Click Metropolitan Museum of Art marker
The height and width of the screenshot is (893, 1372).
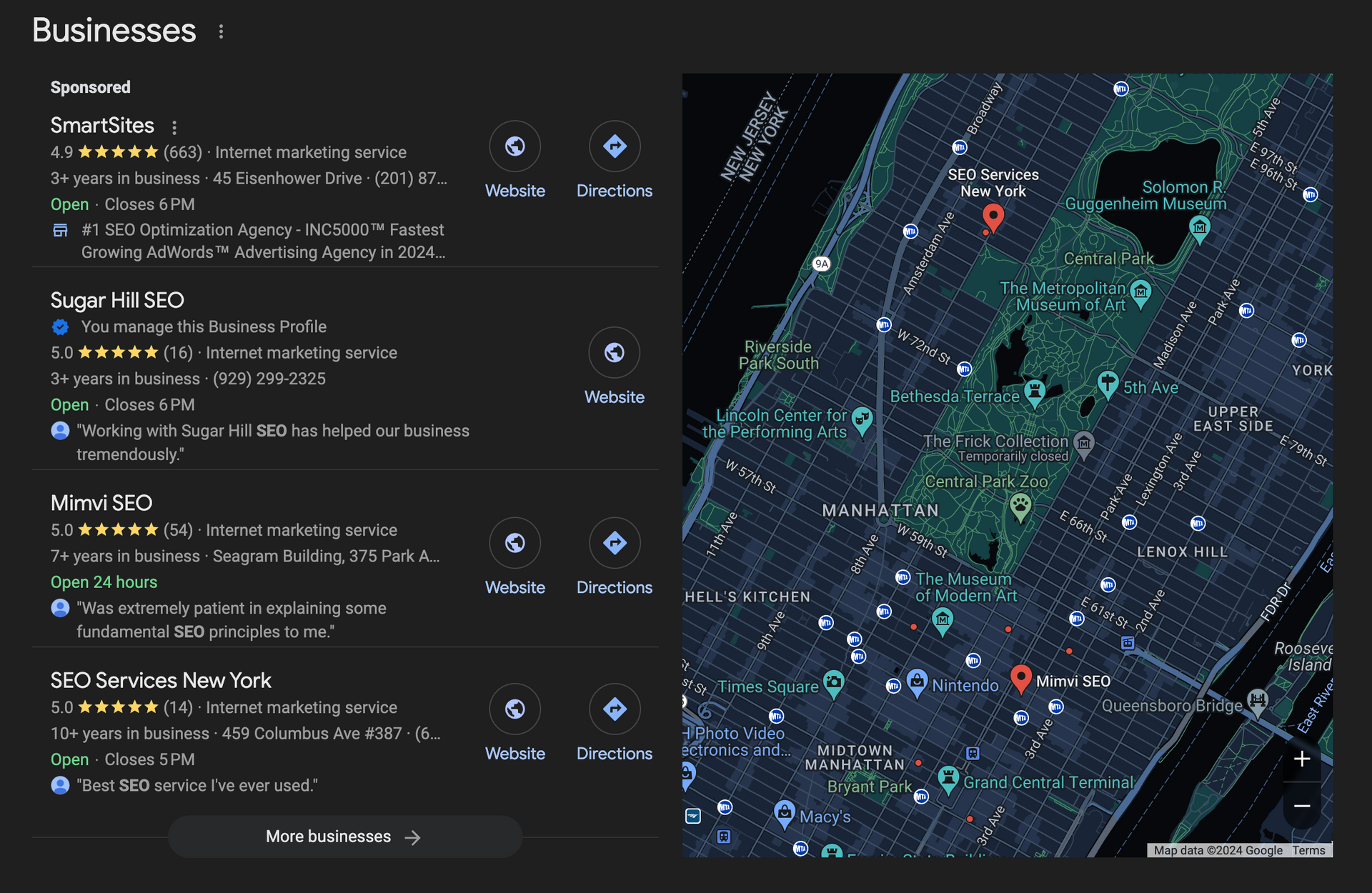pos(1141,291)
